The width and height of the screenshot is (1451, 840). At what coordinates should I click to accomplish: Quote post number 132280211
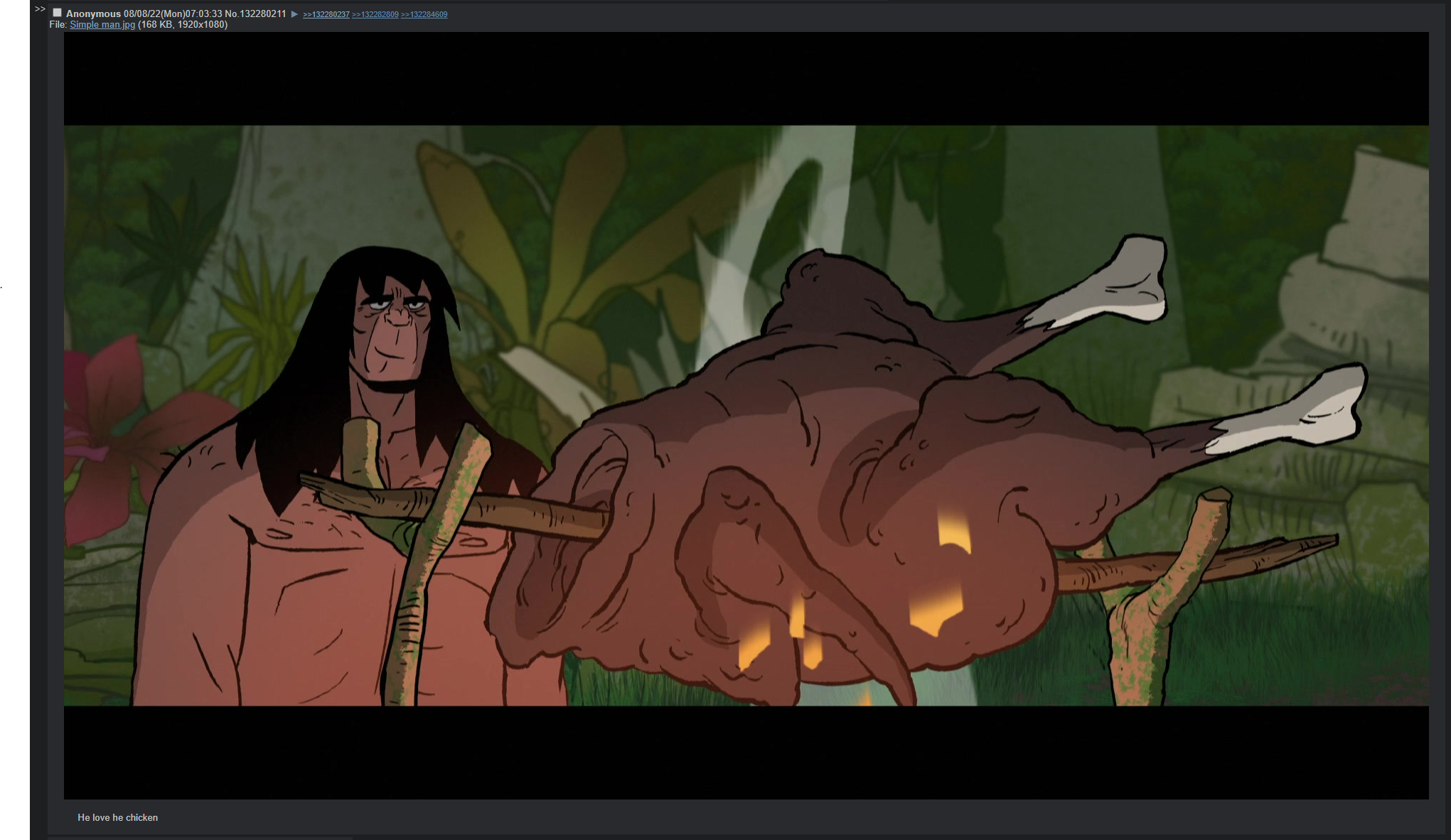263,14
